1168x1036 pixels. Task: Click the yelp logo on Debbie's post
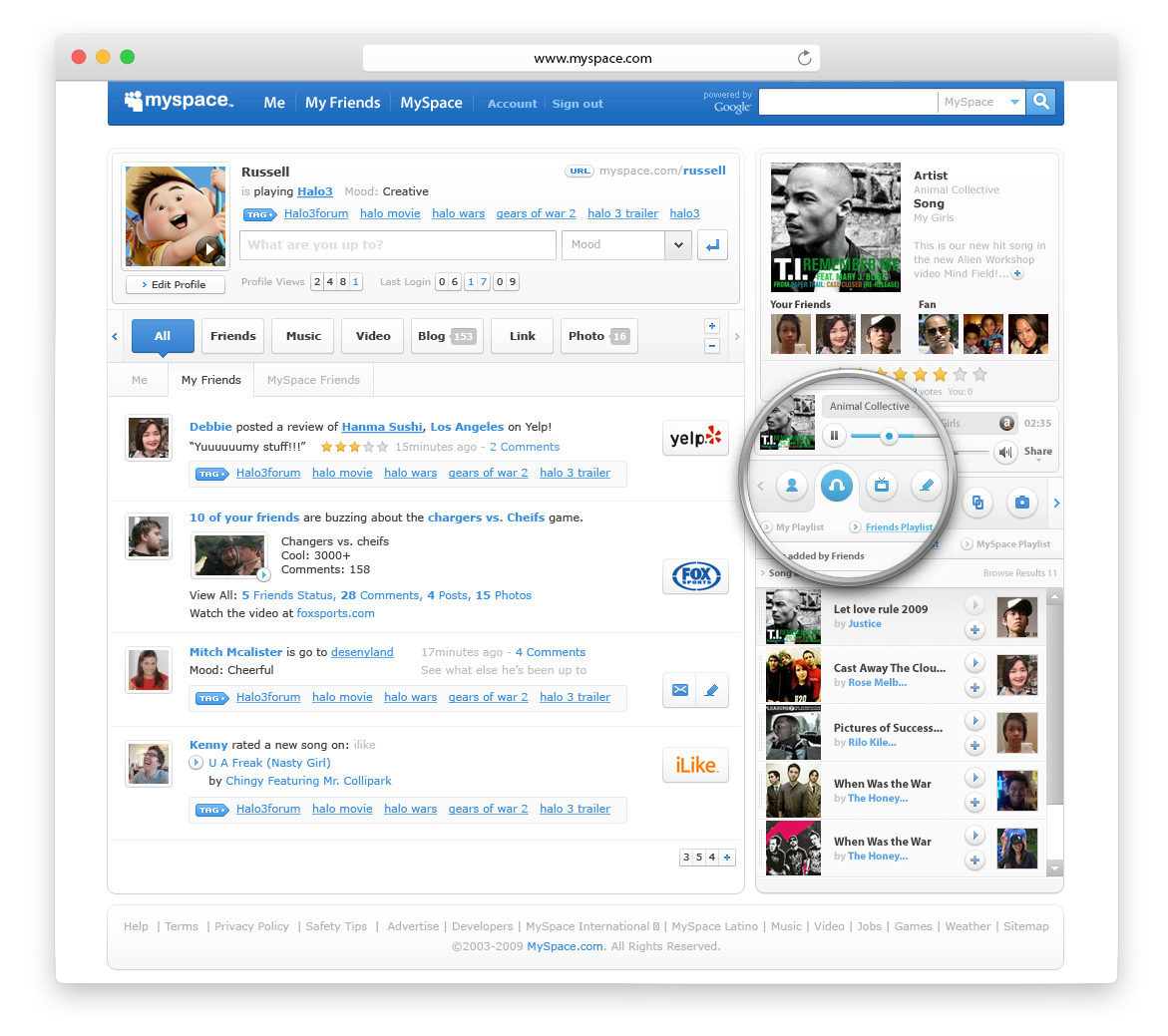(x=695, y=437)
